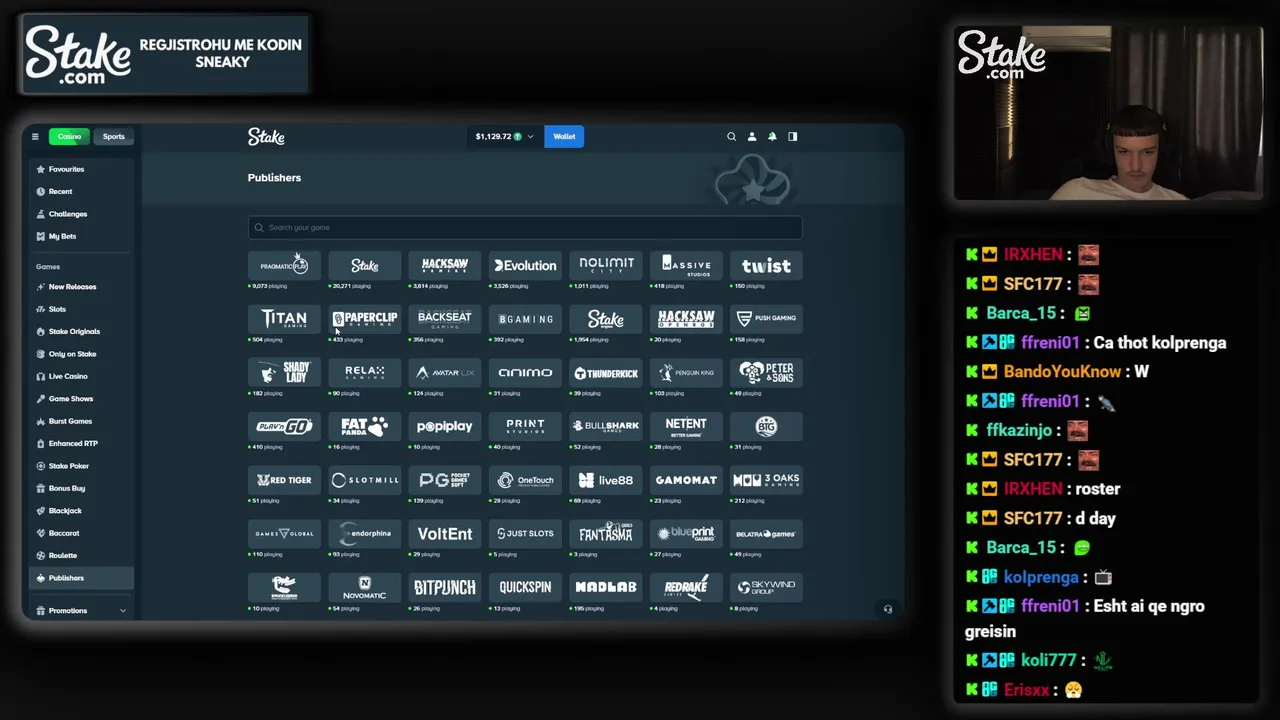The width and height of the screenshot is (1280, 720).
Task: Click the Search your game field
Action: click(x=525, y=227)
